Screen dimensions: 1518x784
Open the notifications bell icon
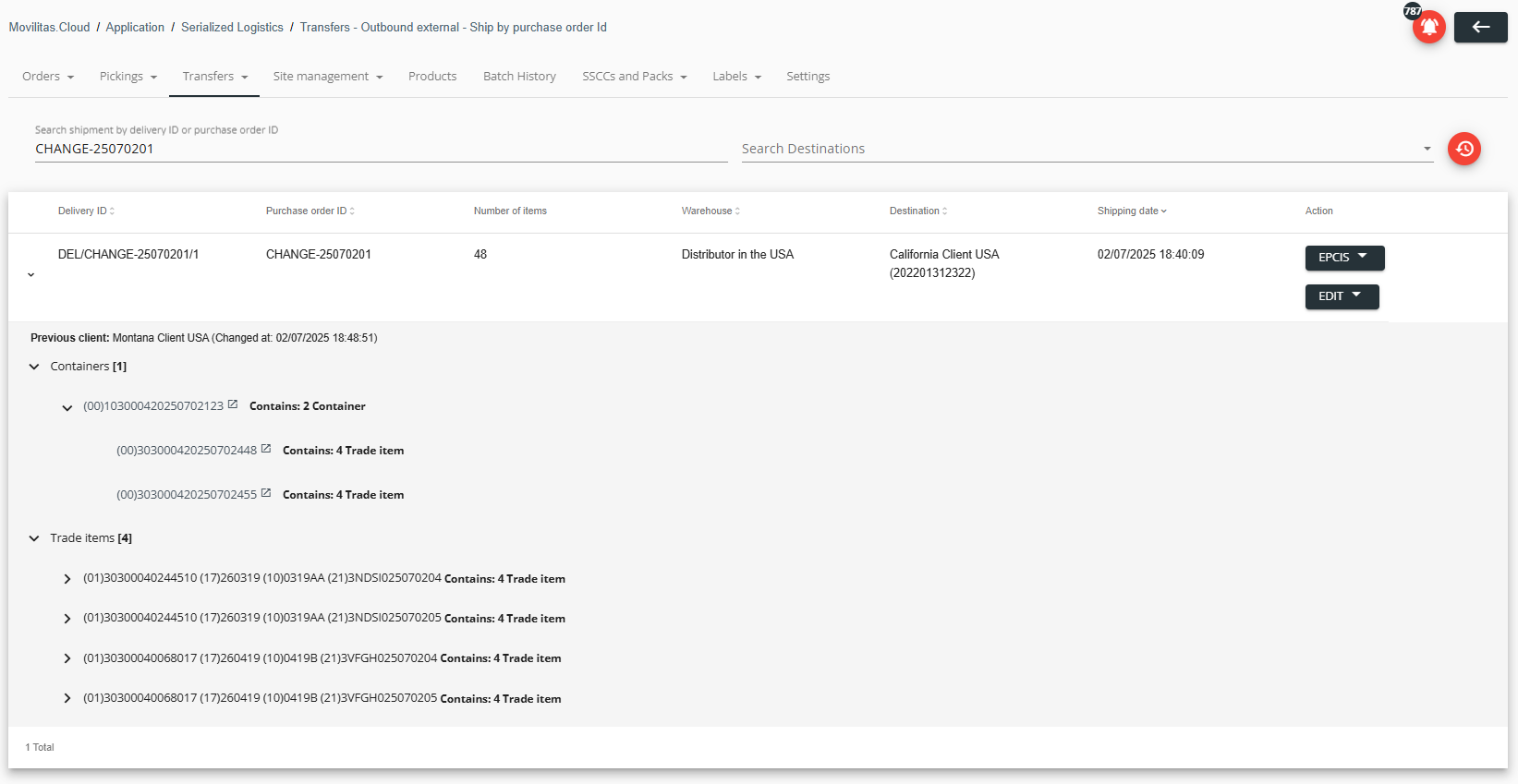(1428, 27)
